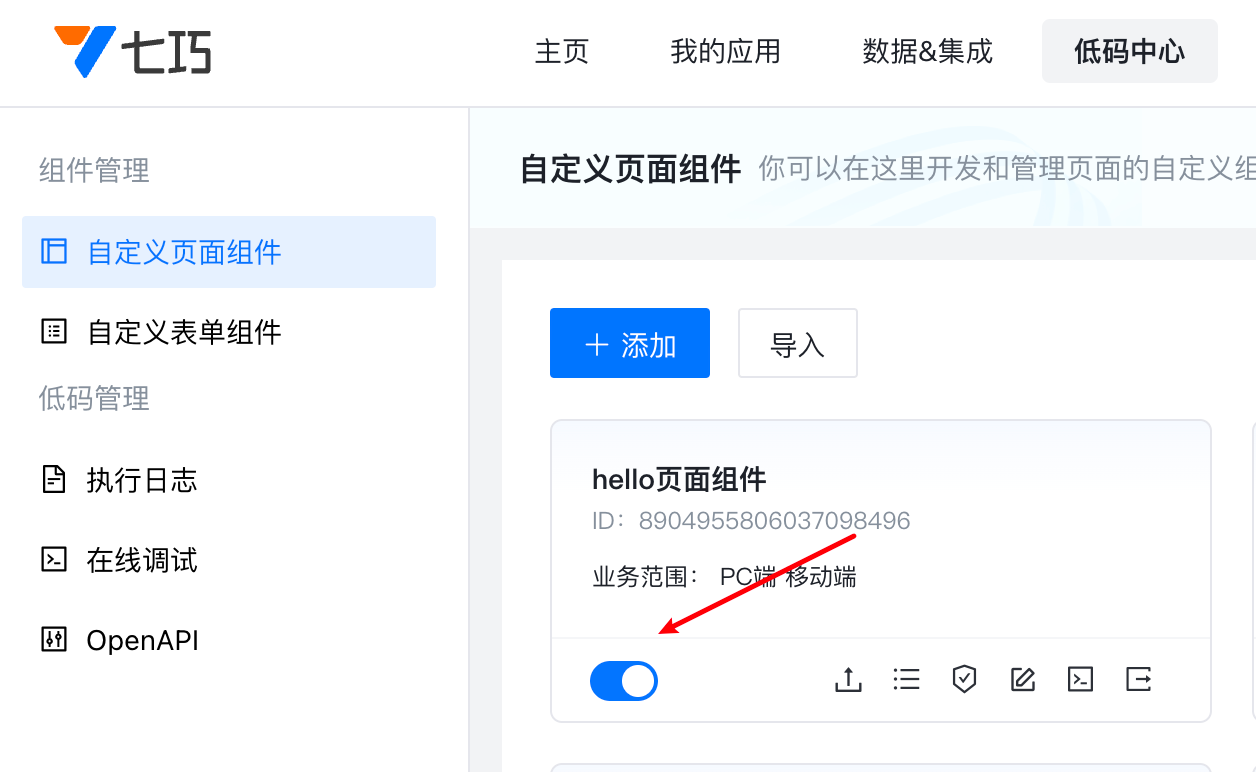Select the 低码中心 navigation tab
Screen dimensions: 1256x772
coord(1130,51)
